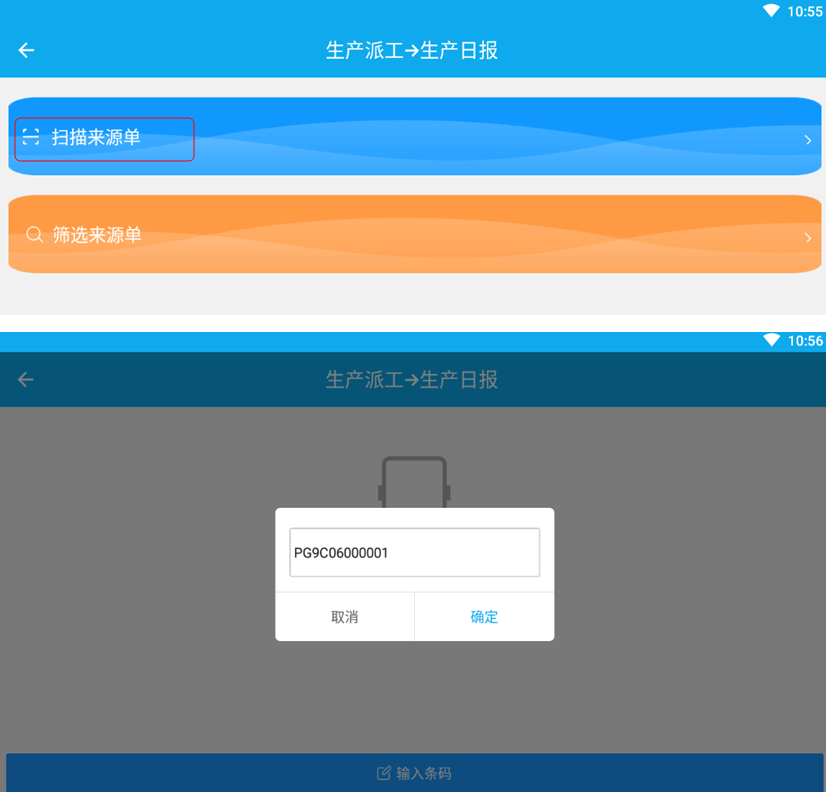Tap the dimmed back arrow behind the dialog

tap(27, 380)
